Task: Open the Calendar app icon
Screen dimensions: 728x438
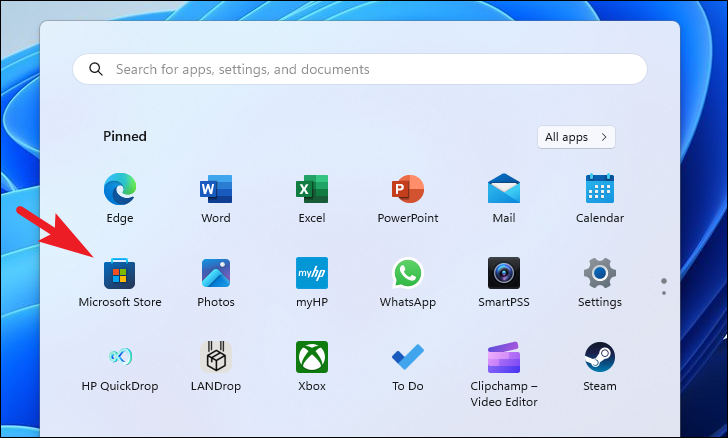Action: point(600,188)
